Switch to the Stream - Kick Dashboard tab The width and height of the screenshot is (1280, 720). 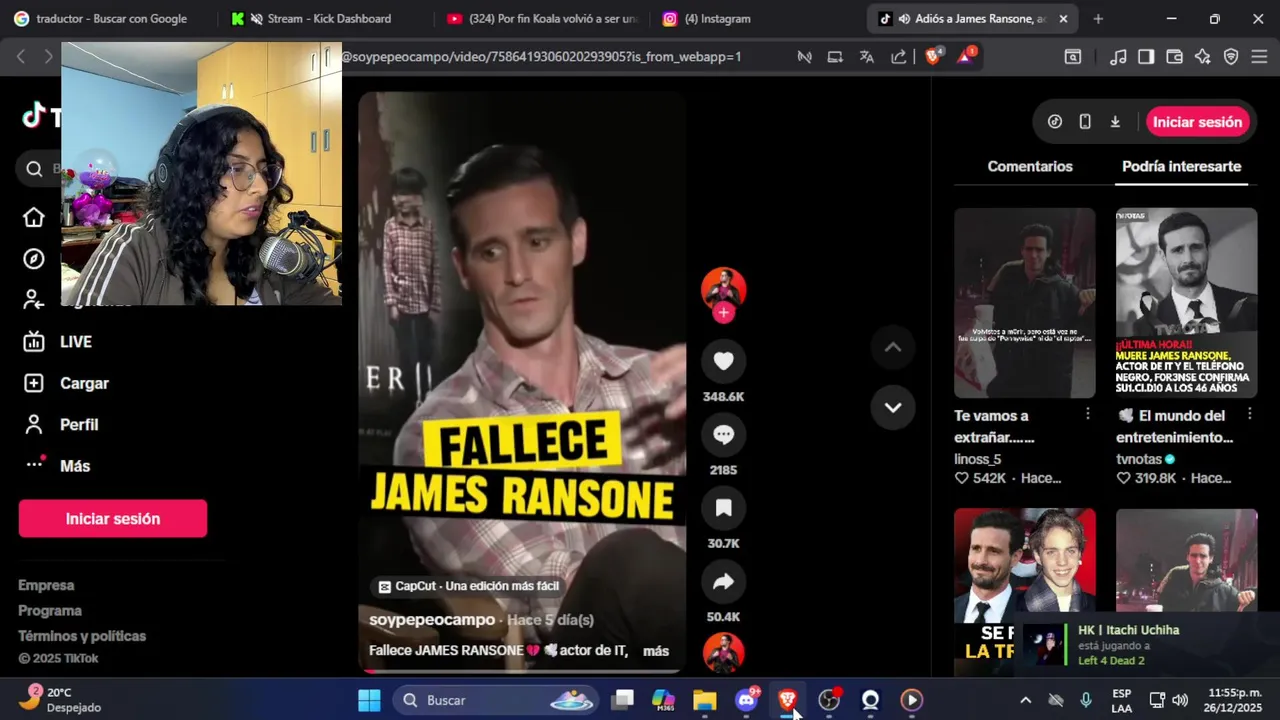(x=320, y=19)
